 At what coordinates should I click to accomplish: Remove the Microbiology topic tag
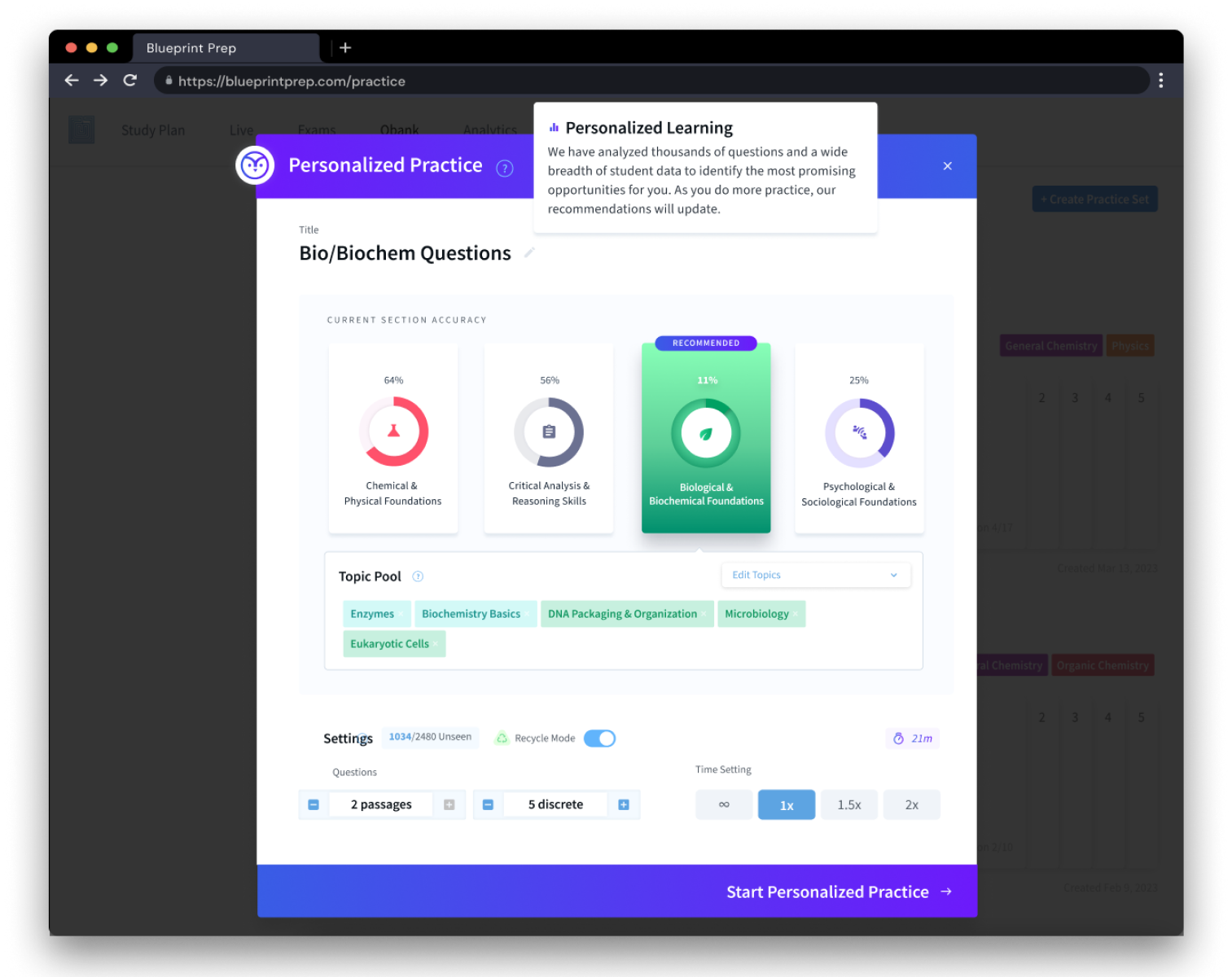coord(796,615)
